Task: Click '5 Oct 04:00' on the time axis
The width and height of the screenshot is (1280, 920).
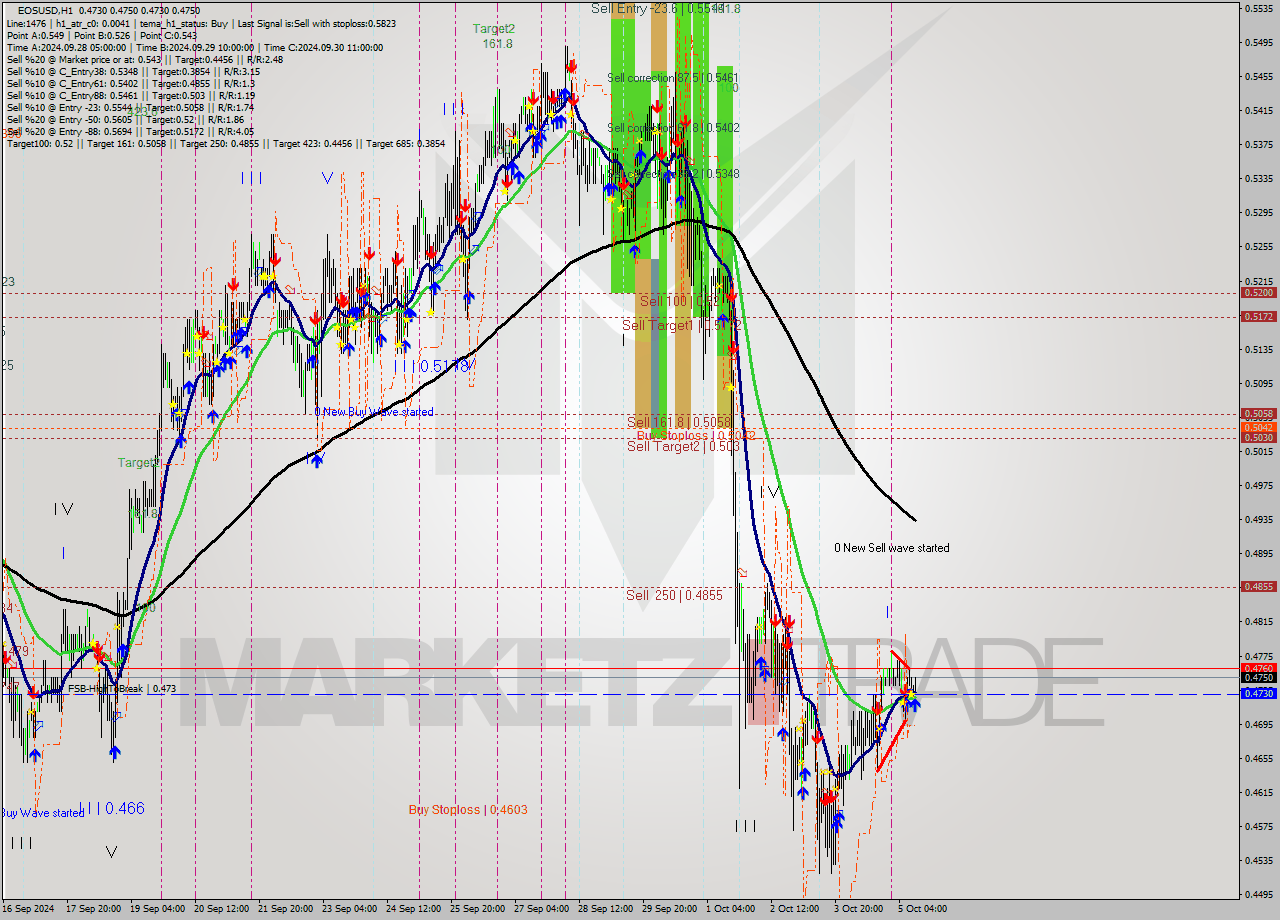Action: pos(922,909)
